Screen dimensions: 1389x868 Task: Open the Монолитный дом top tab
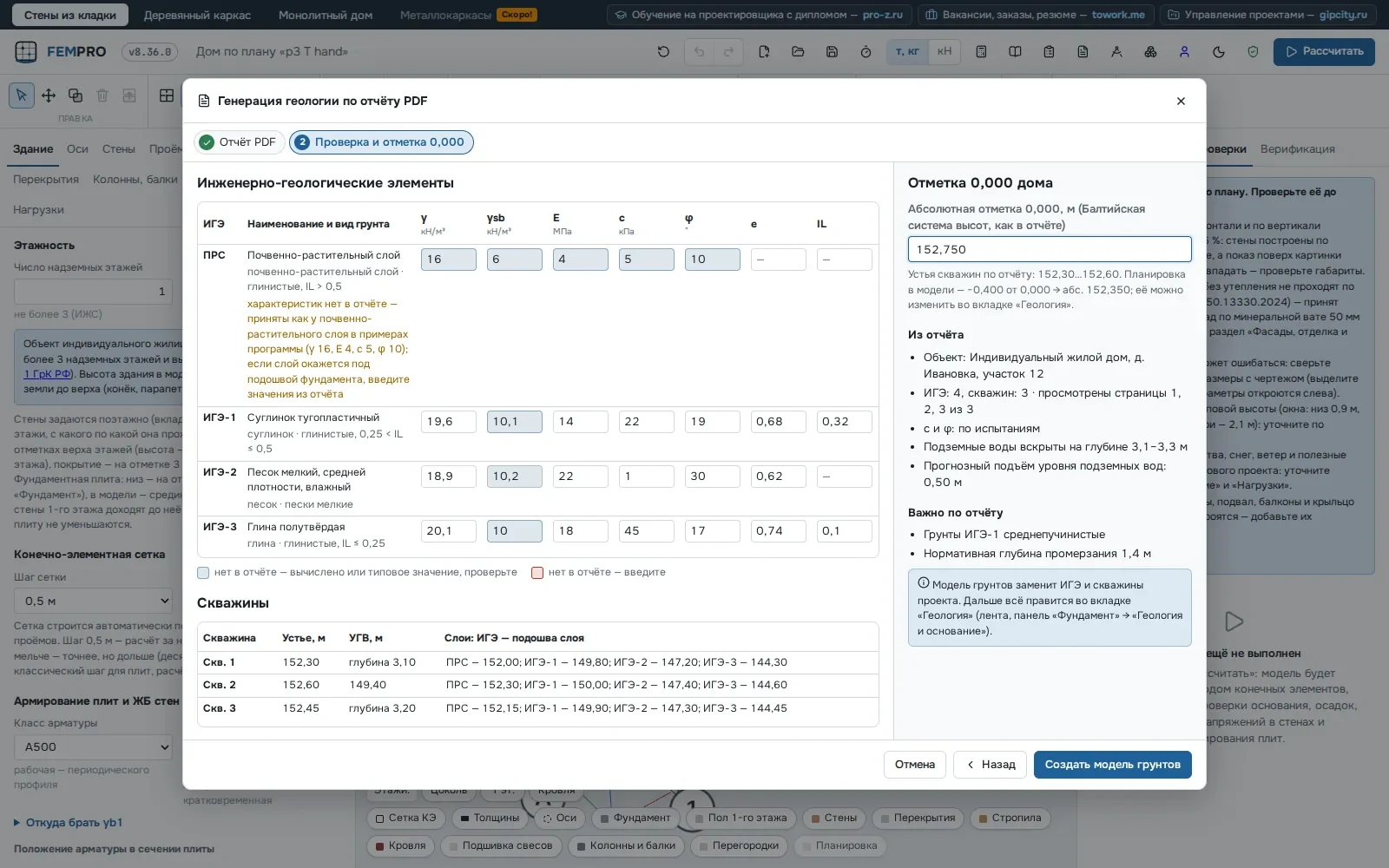pyautogui.click(x=326, y=15)
